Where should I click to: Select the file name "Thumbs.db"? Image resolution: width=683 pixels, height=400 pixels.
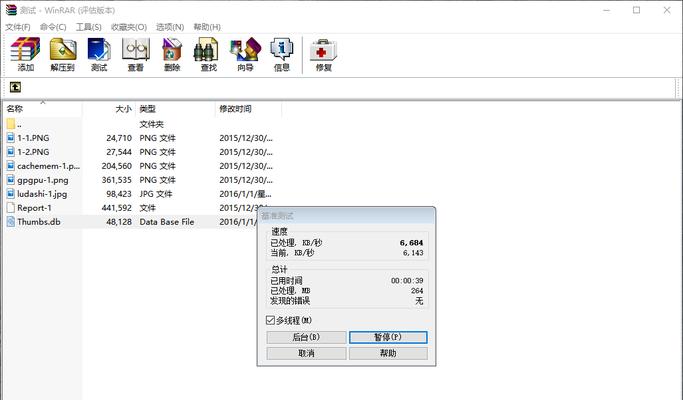pos(39,222)
